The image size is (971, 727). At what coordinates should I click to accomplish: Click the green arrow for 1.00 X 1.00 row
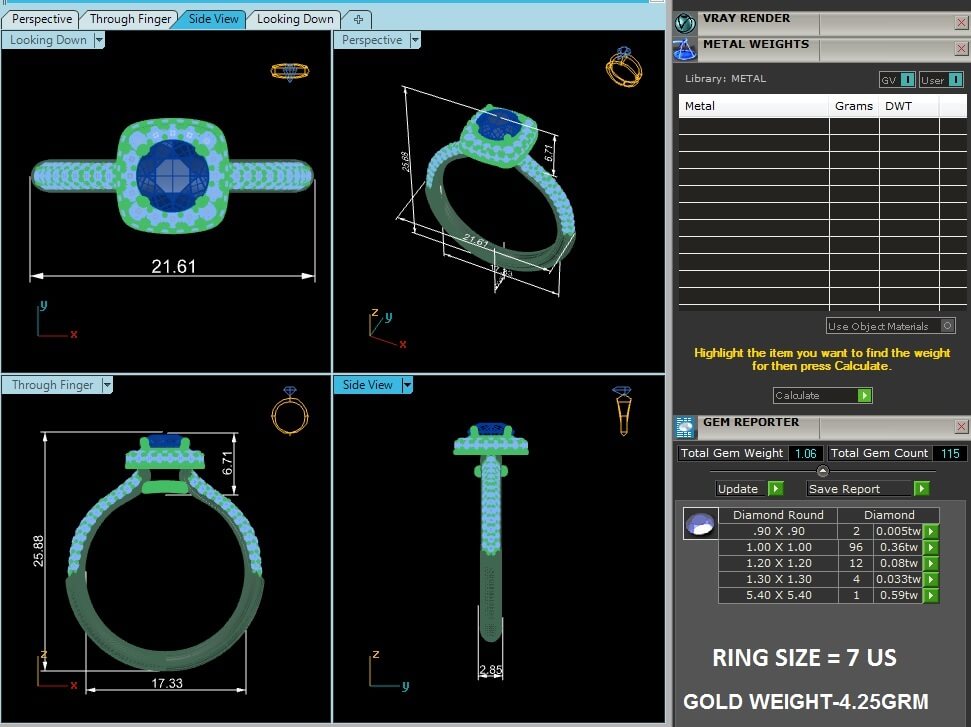pyautogui.click(x=931, y=548)
